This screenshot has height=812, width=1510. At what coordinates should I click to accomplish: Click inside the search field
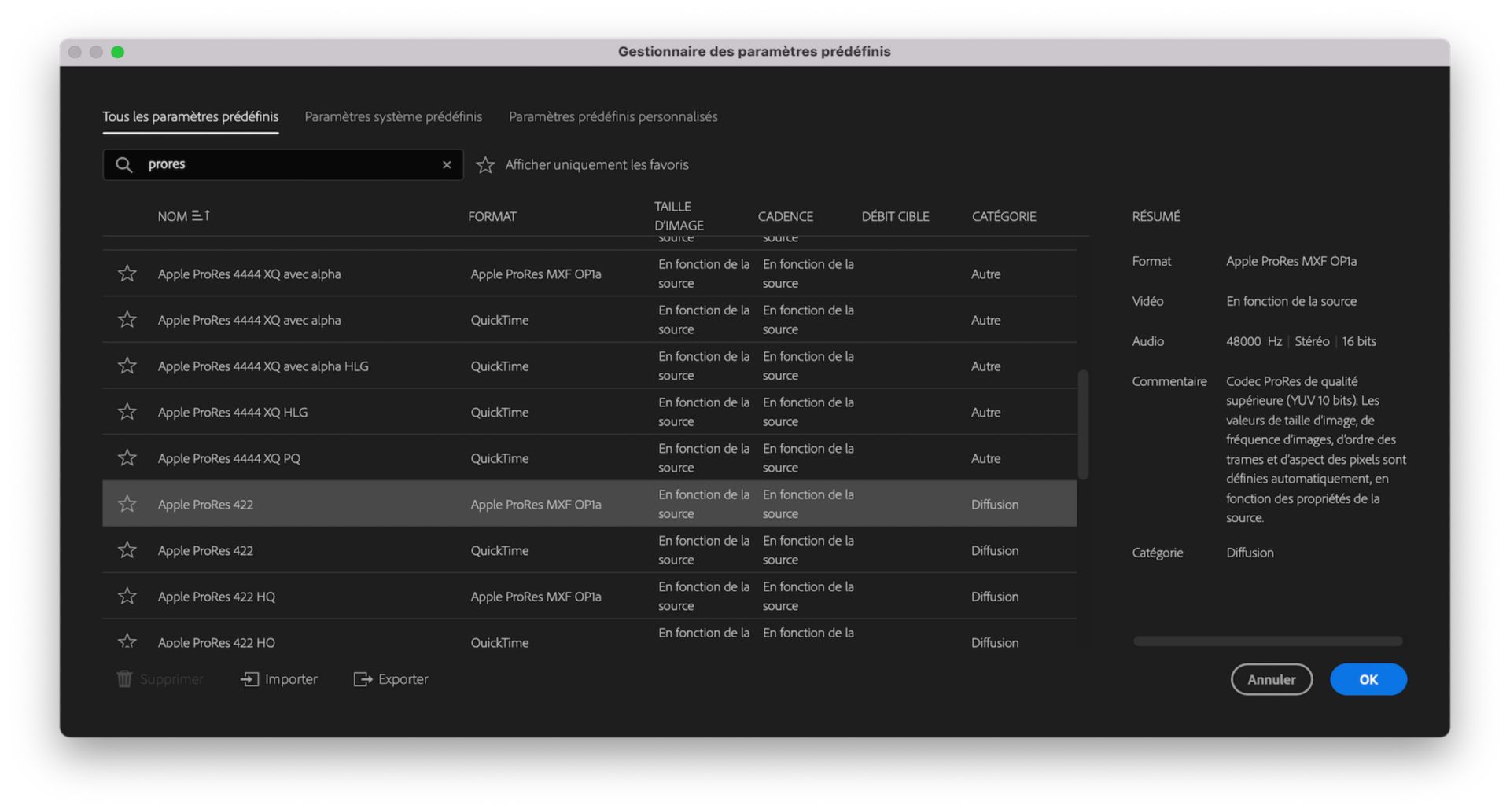tap(283, 164)
